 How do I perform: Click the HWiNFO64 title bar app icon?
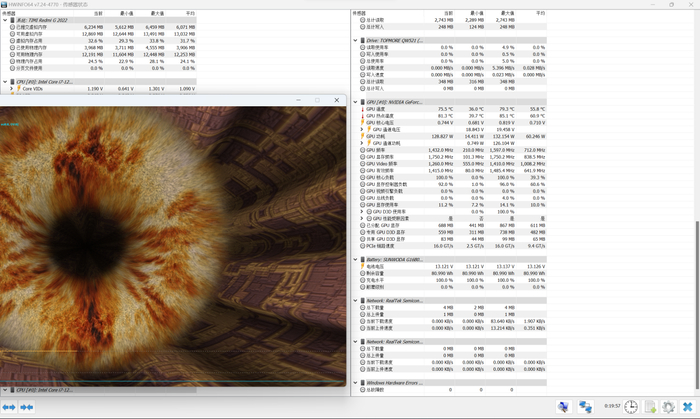point(4,4)
